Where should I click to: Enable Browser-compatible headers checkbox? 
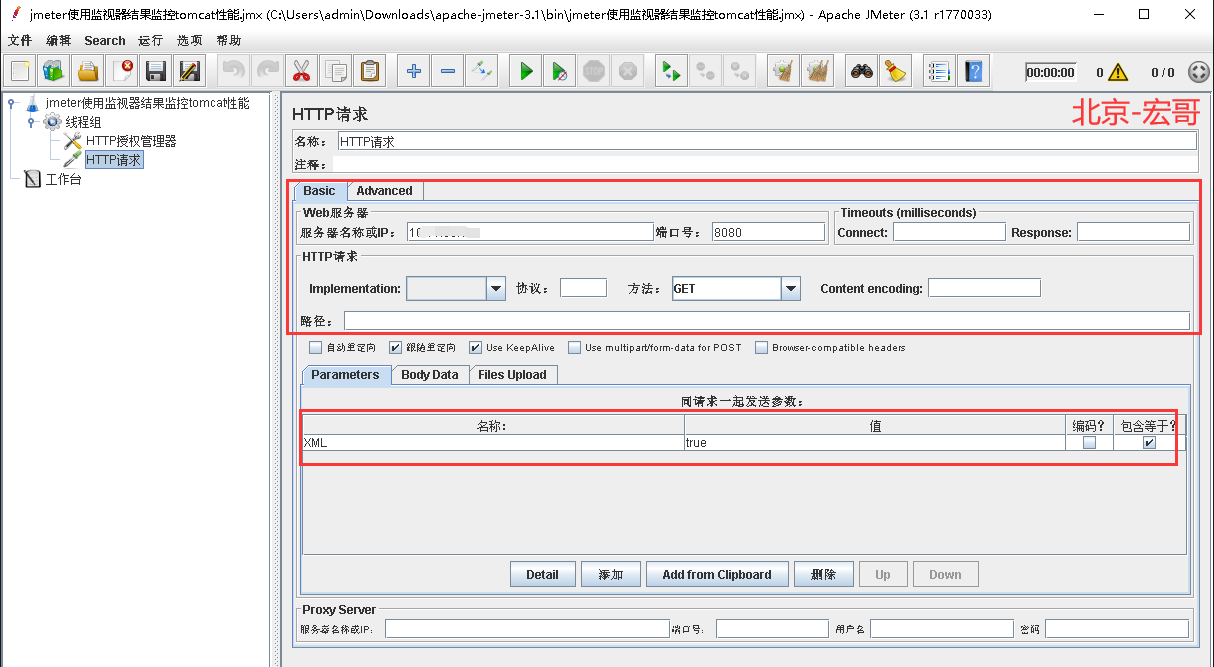point(762,348)
